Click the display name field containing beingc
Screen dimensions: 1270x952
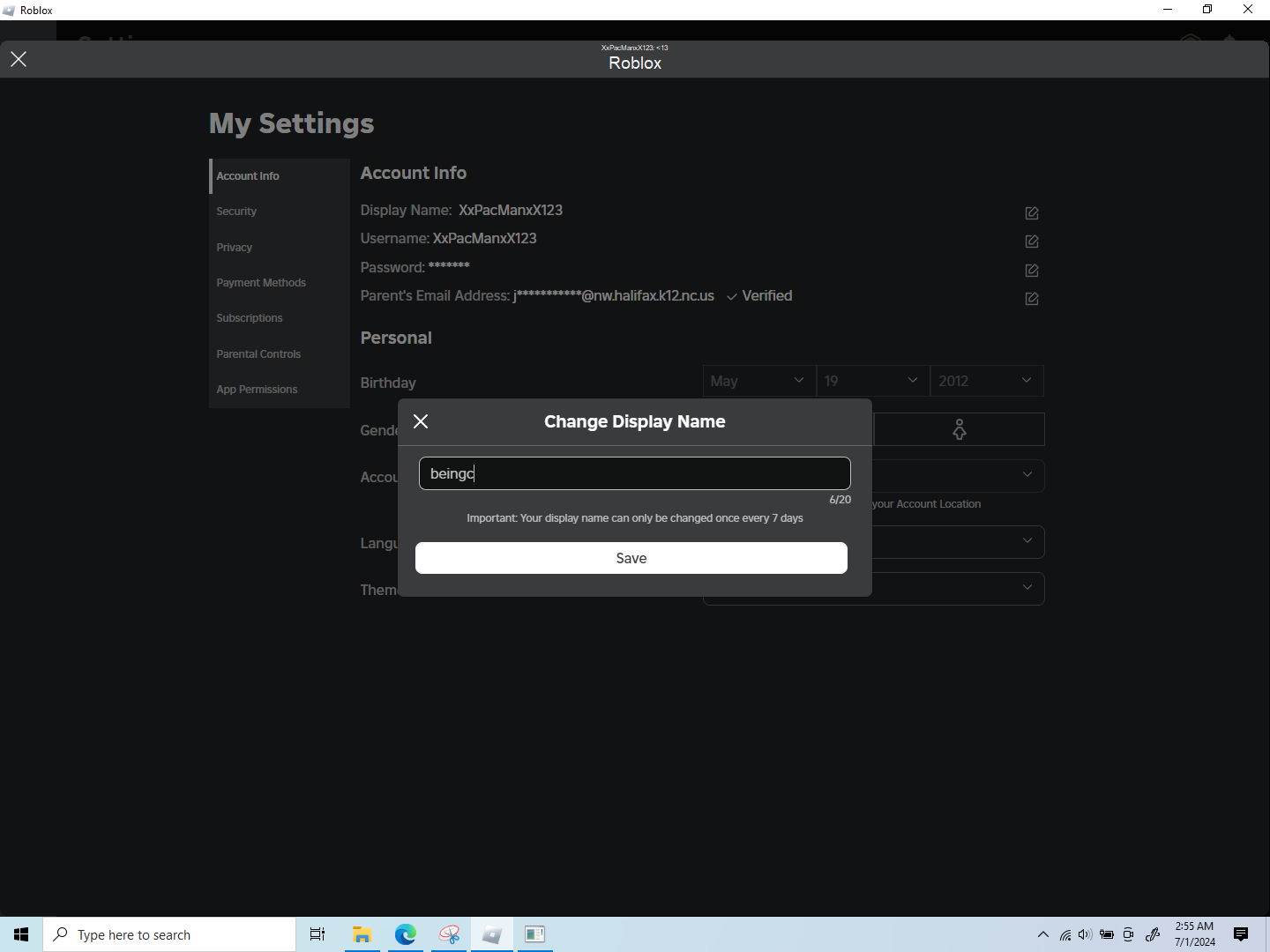point(635,473)
